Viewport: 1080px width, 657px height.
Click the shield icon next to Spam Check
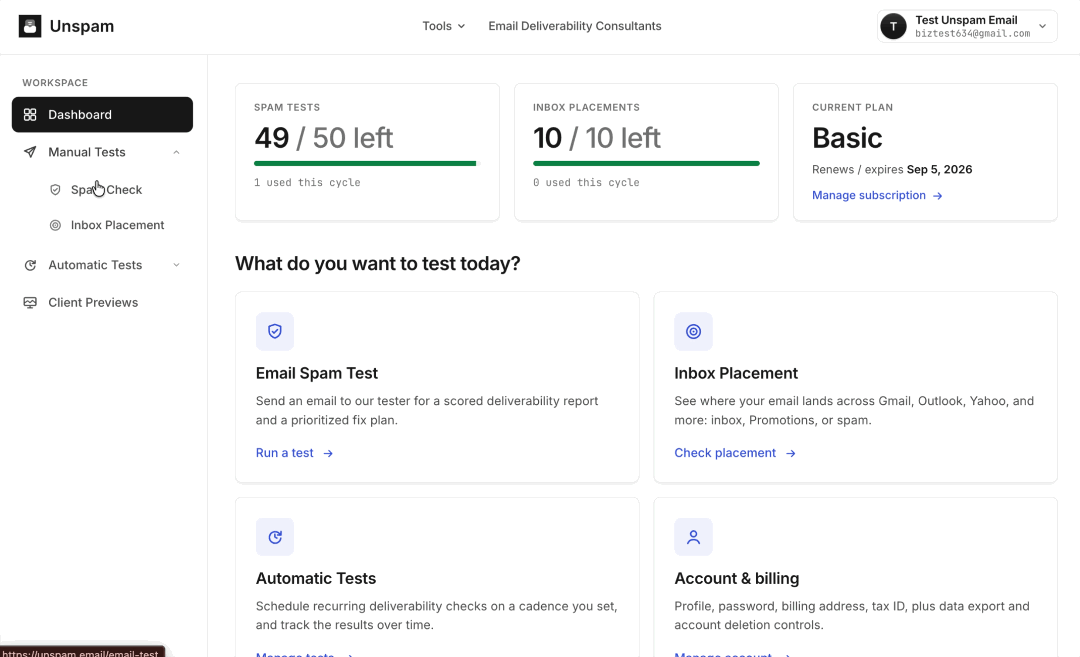point(55,189)
